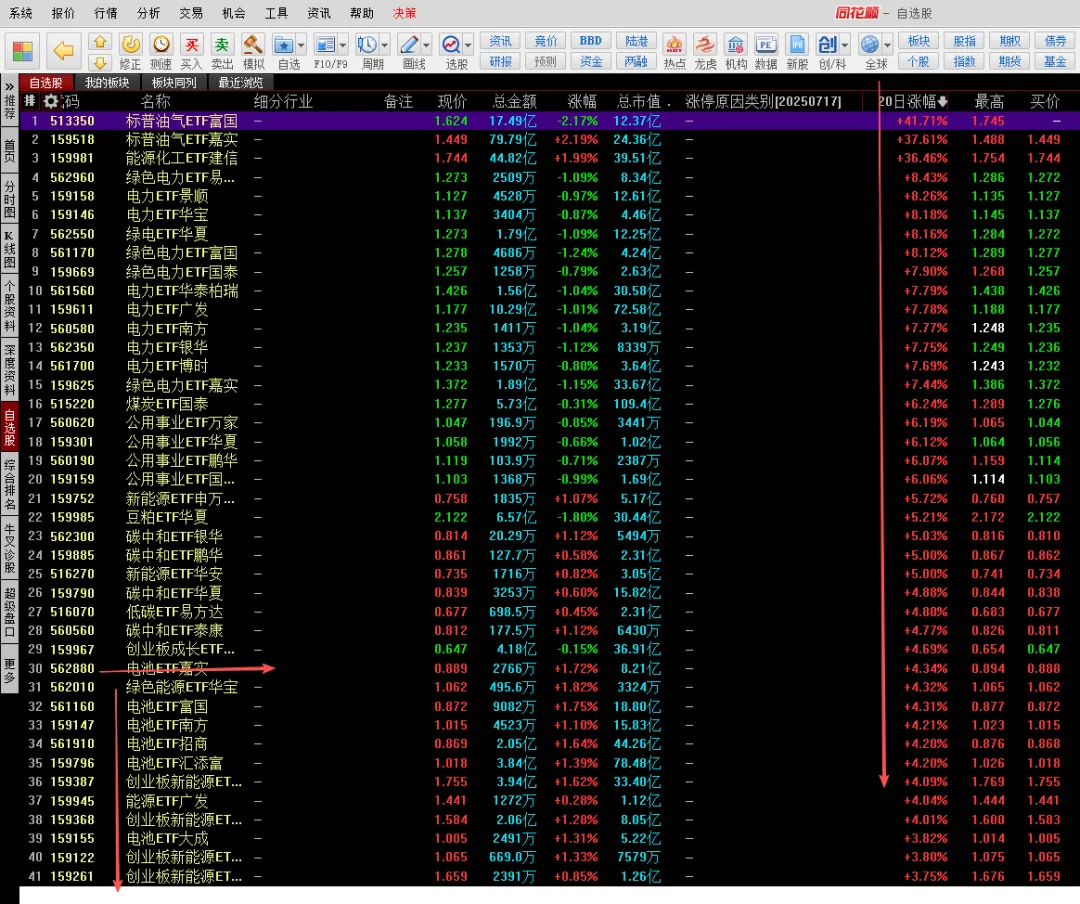Switch to the 我的板块 tab
The height and width of the screenshot is (904, 1080).
(107, 83)
